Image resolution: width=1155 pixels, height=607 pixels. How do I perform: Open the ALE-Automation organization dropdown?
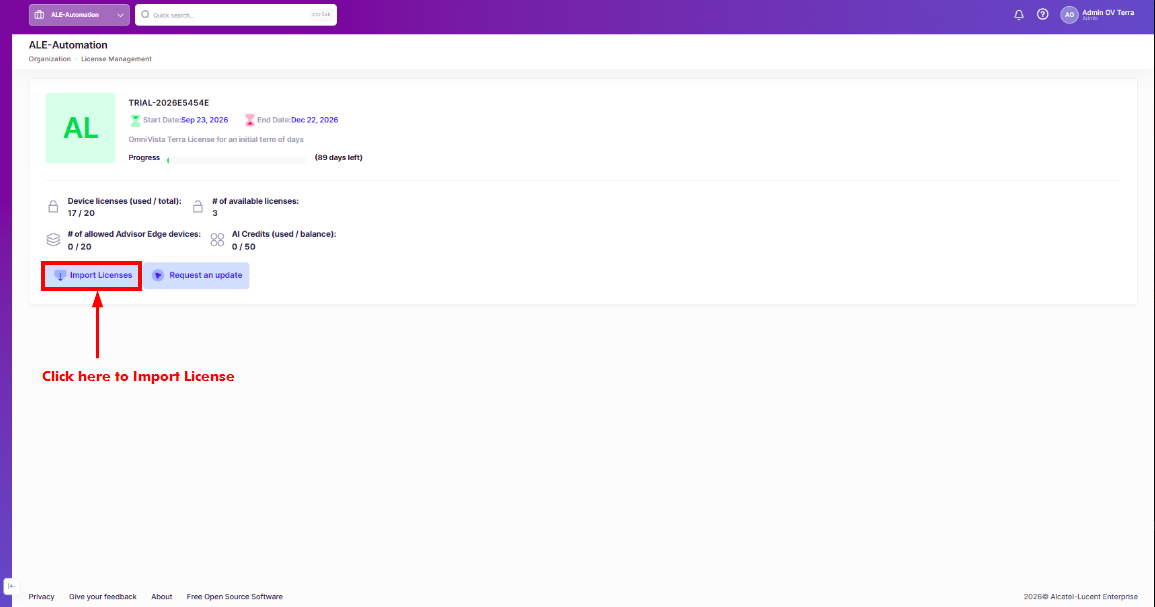point(79,15)
